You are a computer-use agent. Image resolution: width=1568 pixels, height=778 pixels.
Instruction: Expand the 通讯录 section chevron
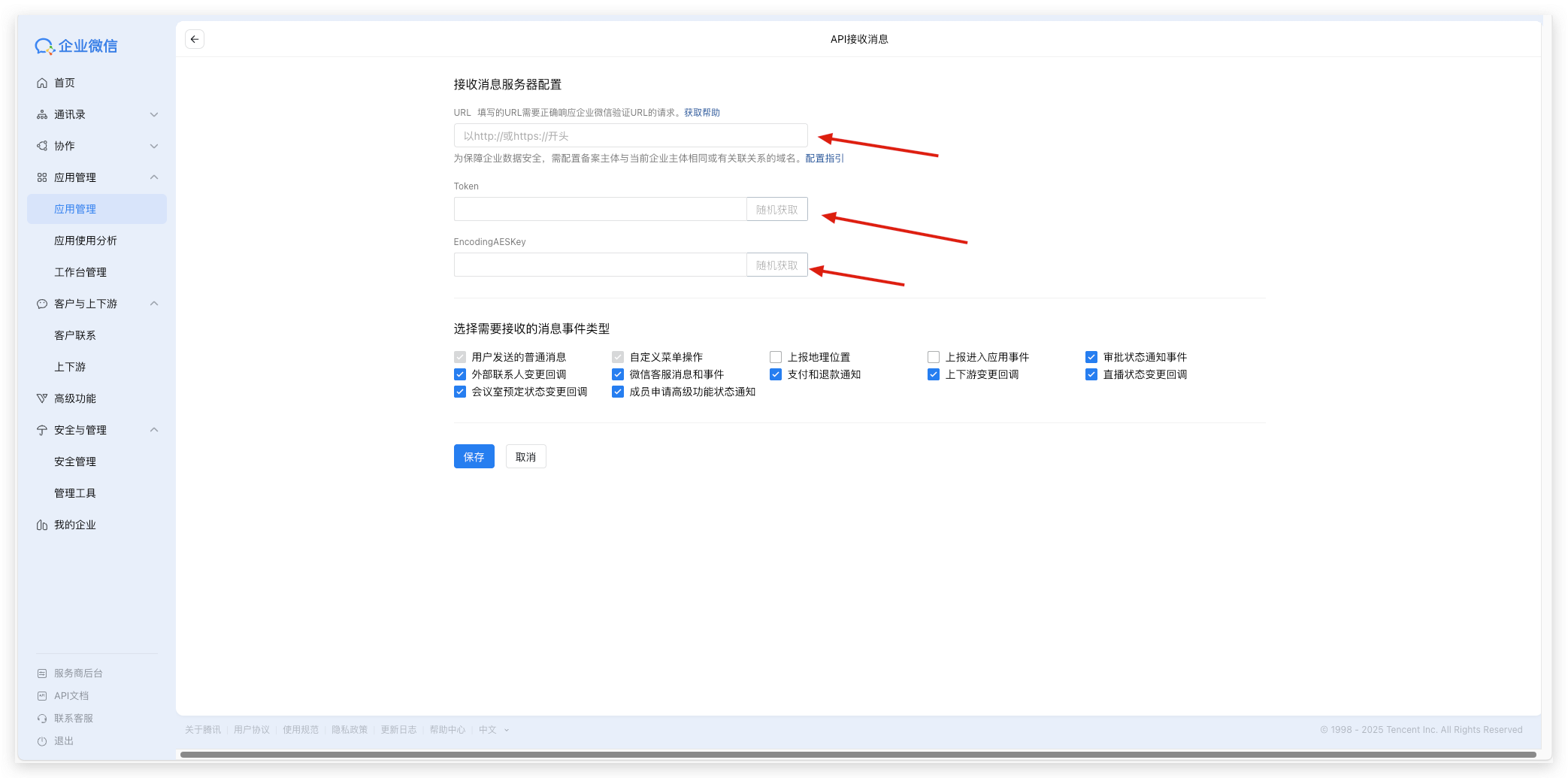coord(154,114)
